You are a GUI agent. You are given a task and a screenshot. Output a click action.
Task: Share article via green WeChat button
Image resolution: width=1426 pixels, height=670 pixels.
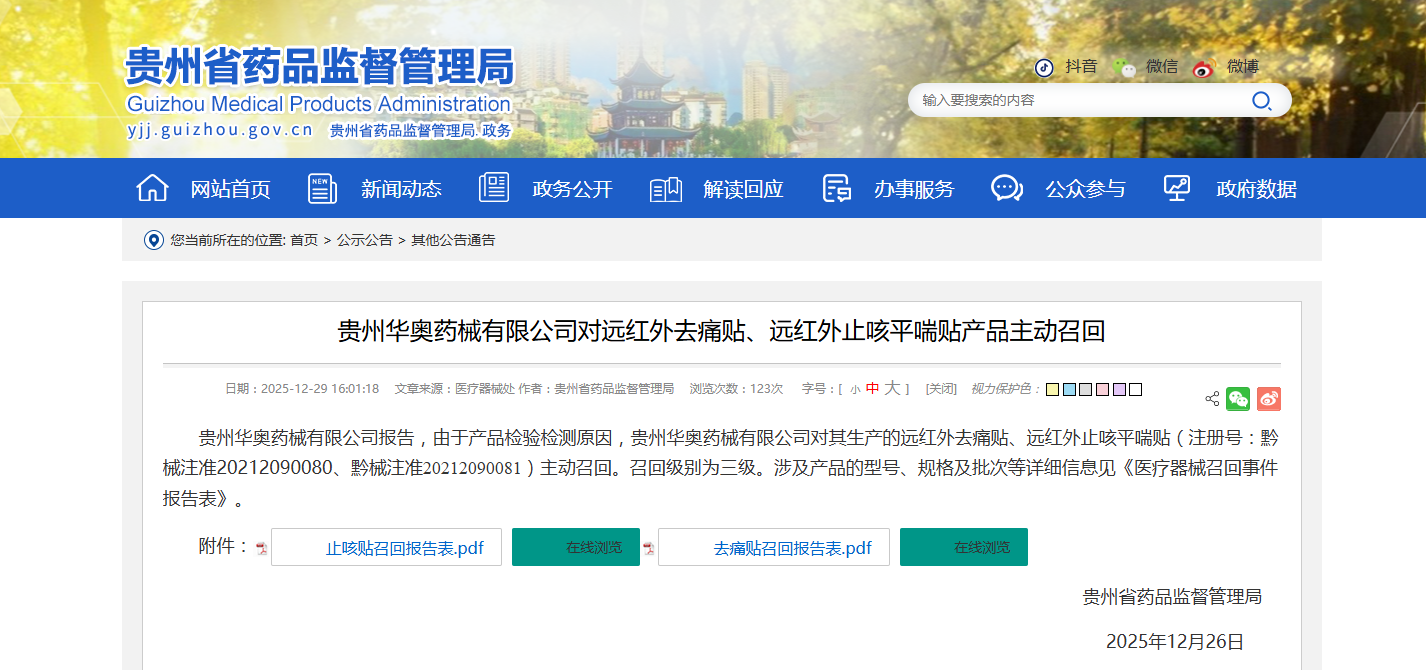coord(1238,399)
